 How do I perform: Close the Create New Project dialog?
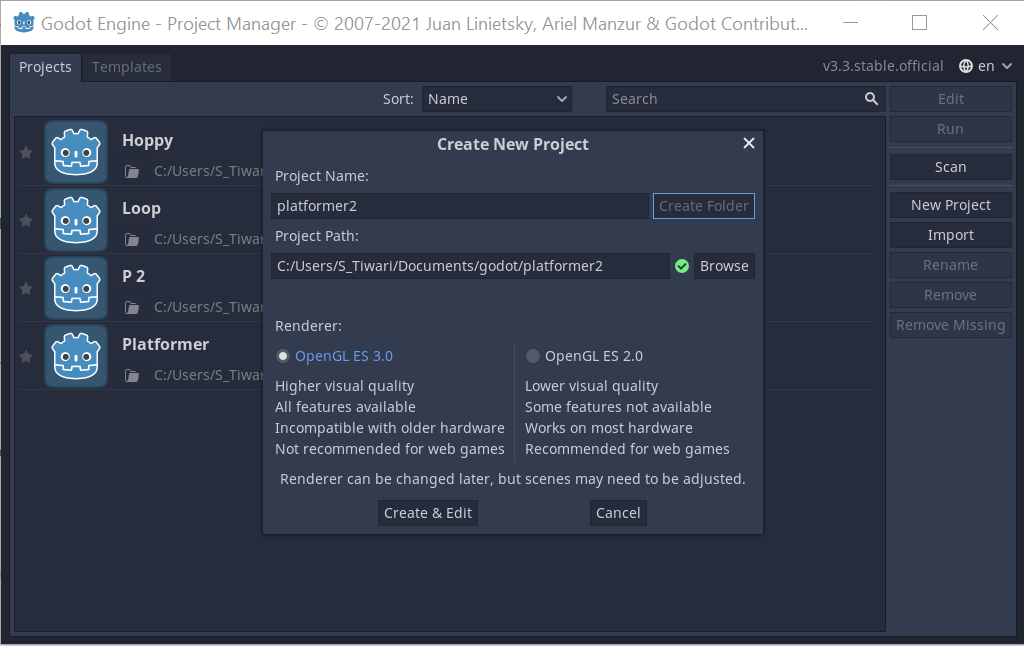point(748,143)
